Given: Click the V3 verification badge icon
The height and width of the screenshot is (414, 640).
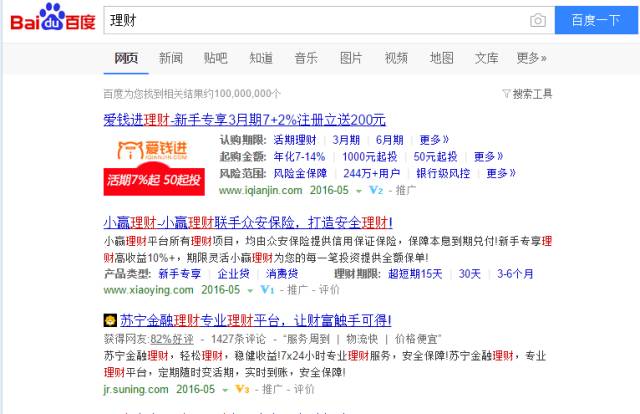Looking at the screenshot, I should point(242,389).
